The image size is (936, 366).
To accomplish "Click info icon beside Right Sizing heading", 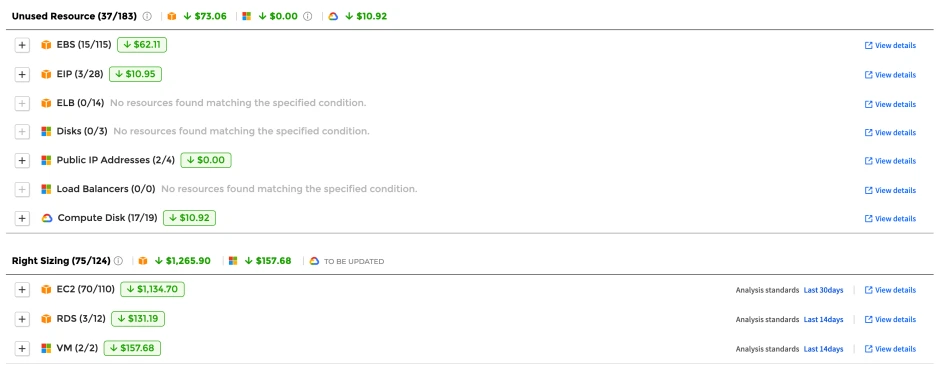I will [118, 261].
